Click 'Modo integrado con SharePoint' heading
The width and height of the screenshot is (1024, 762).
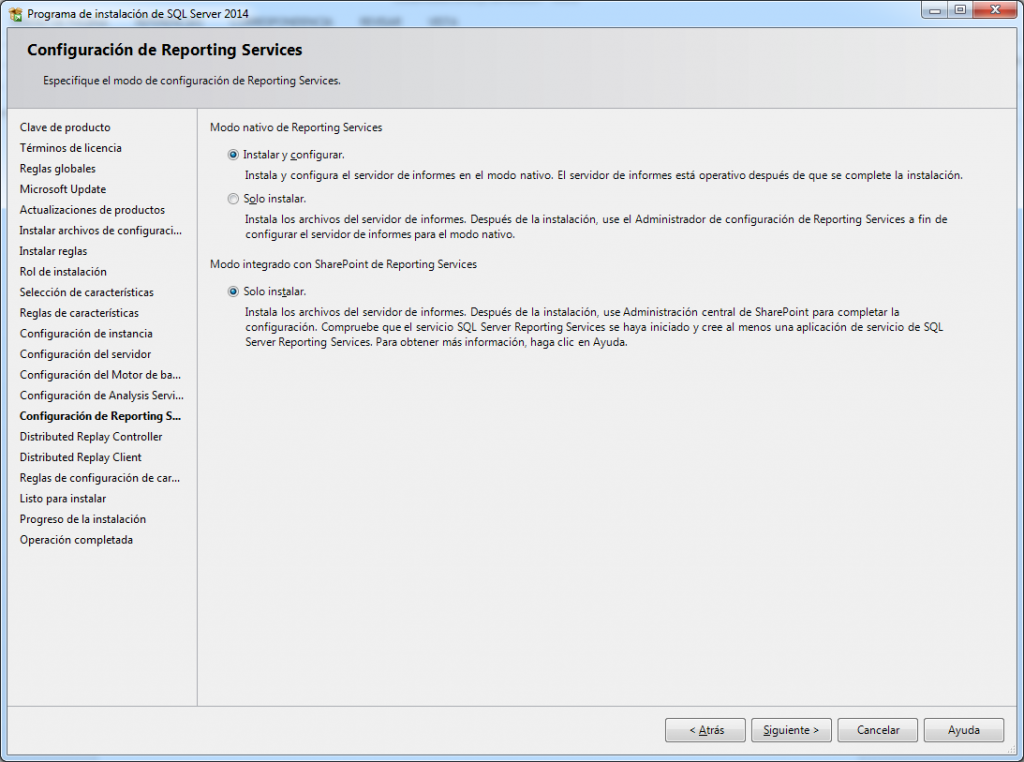pos(343,264)
